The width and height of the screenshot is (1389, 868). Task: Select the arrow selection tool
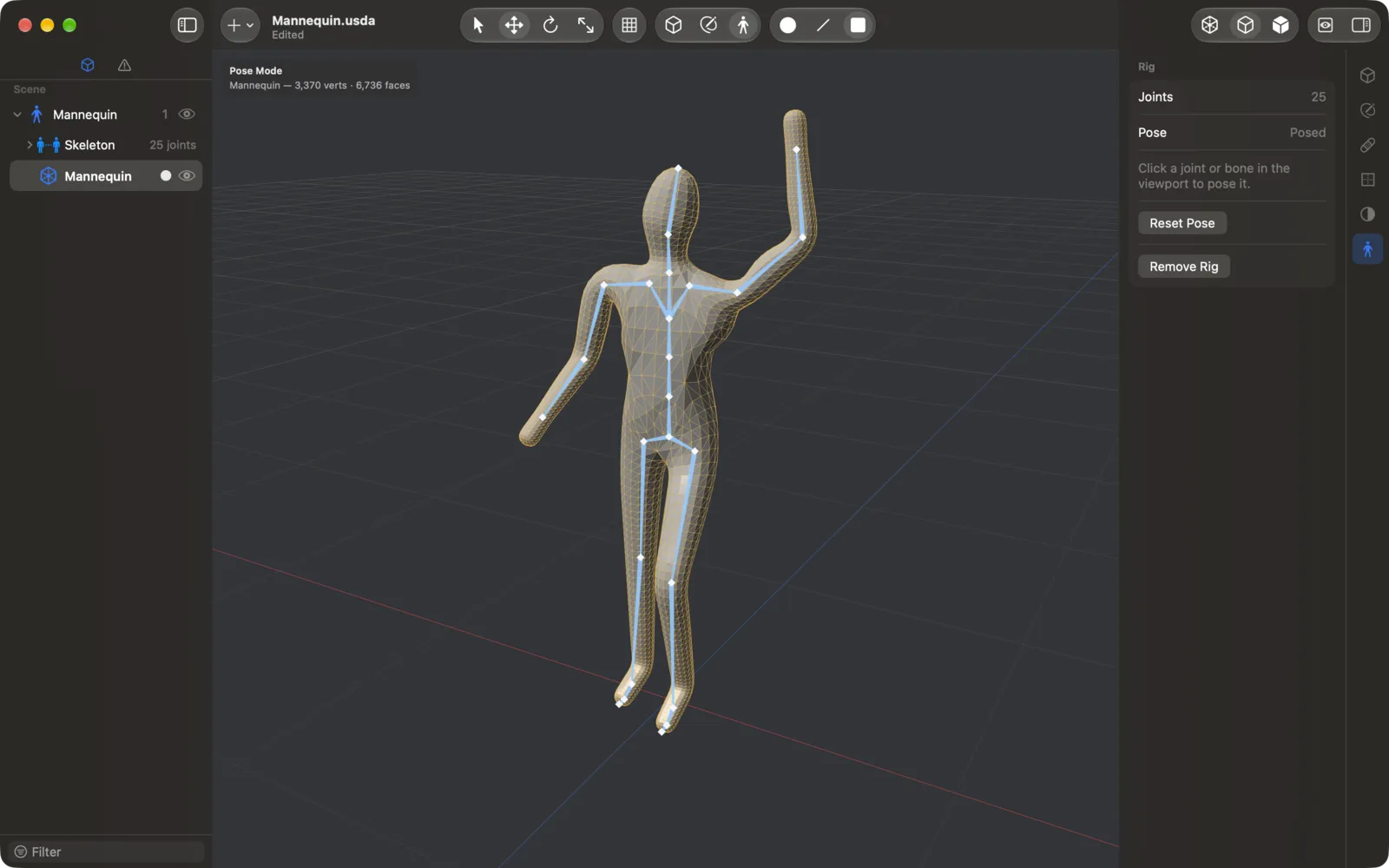pos(478,25)
